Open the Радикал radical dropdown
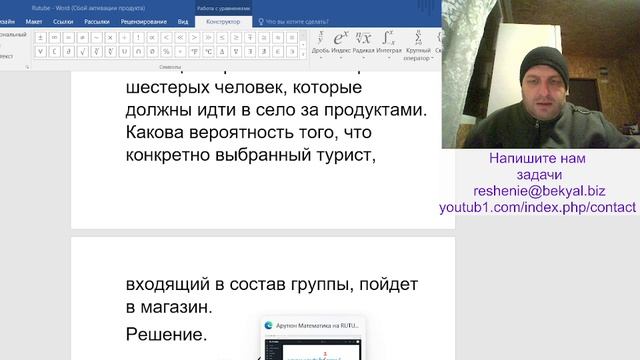The height and width of the screenshot is (360, 640). pyautogui.click(x=363, y=45)
